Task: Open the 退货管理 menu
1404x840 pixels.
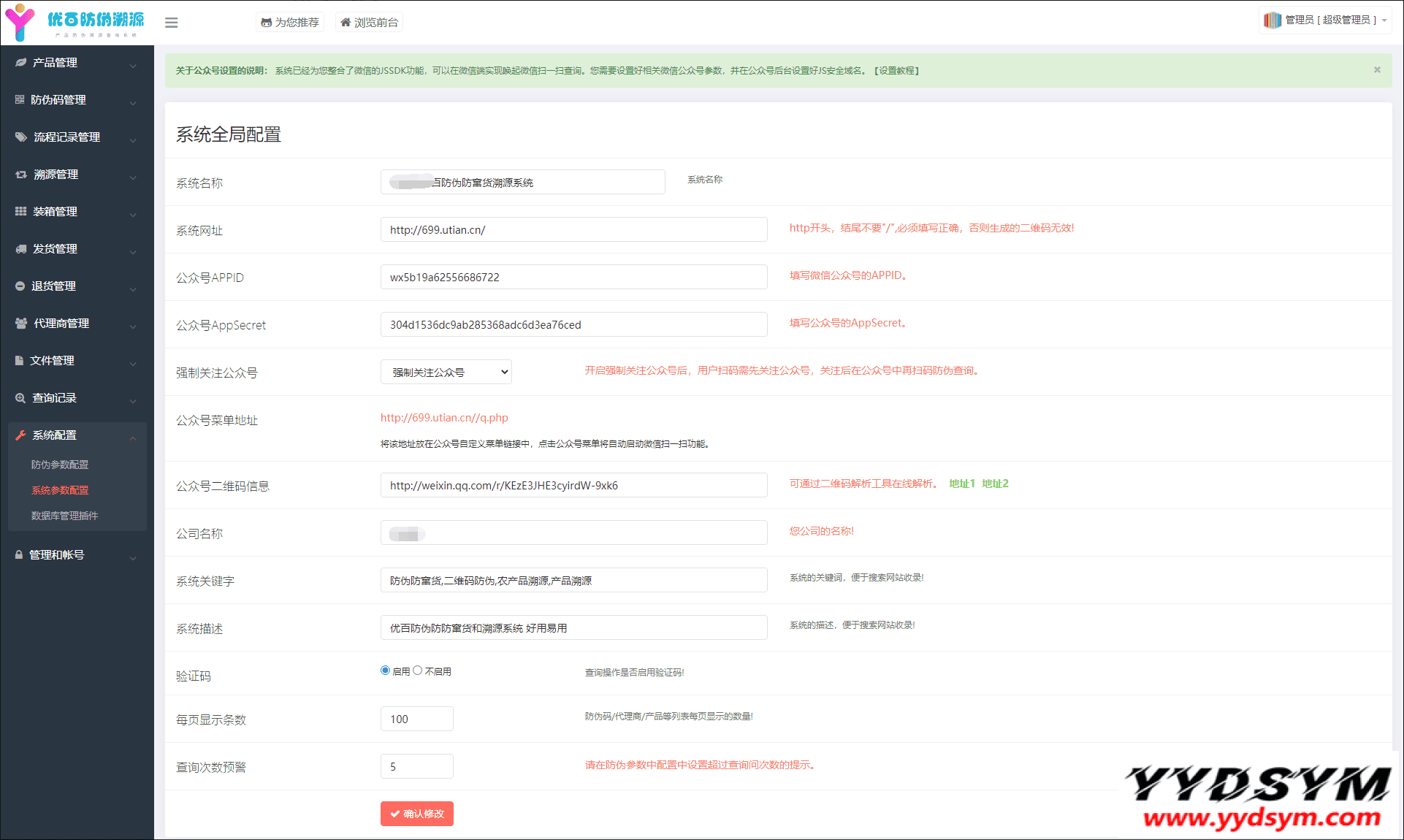Action: (x=77, y=286)
